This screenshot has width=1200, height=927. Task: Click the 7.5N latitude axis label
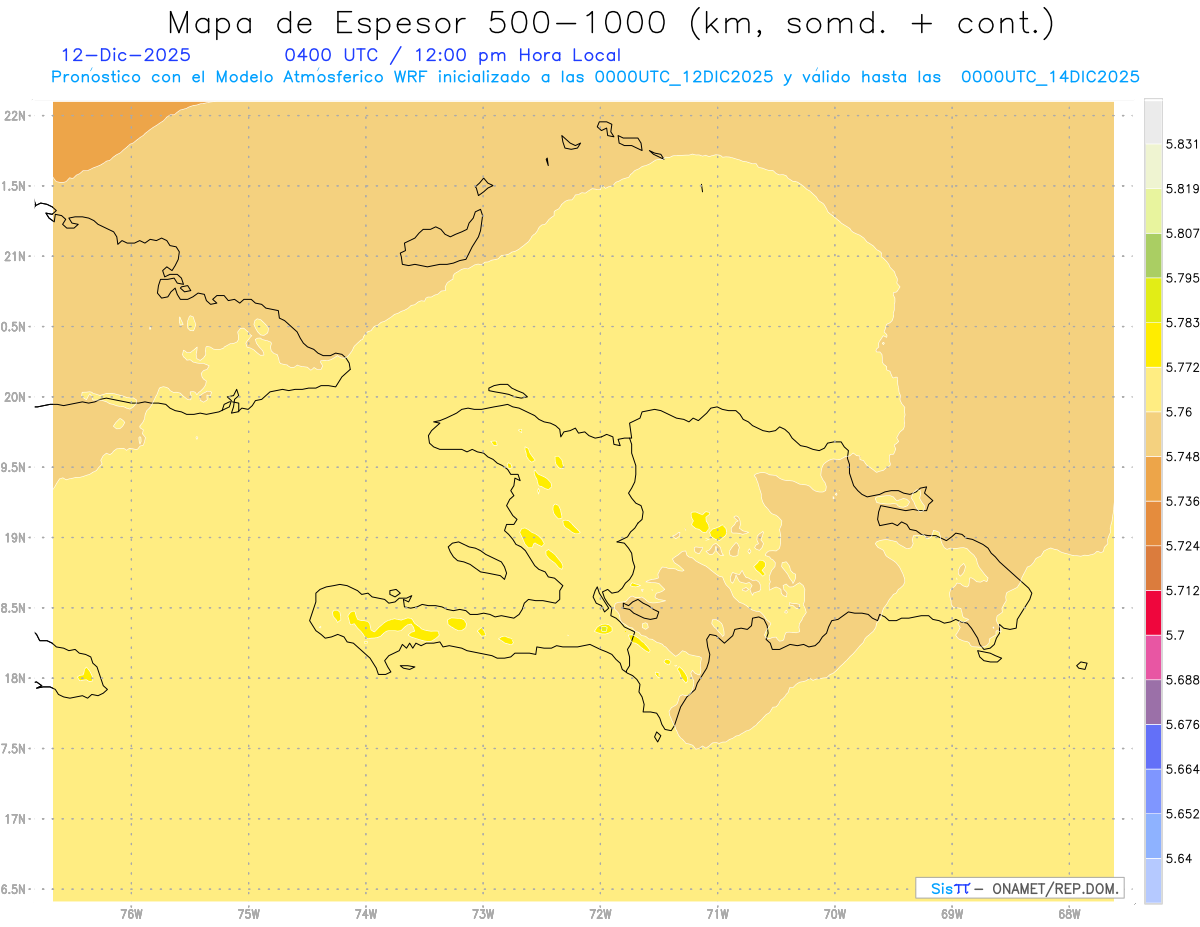coord(15,748)
